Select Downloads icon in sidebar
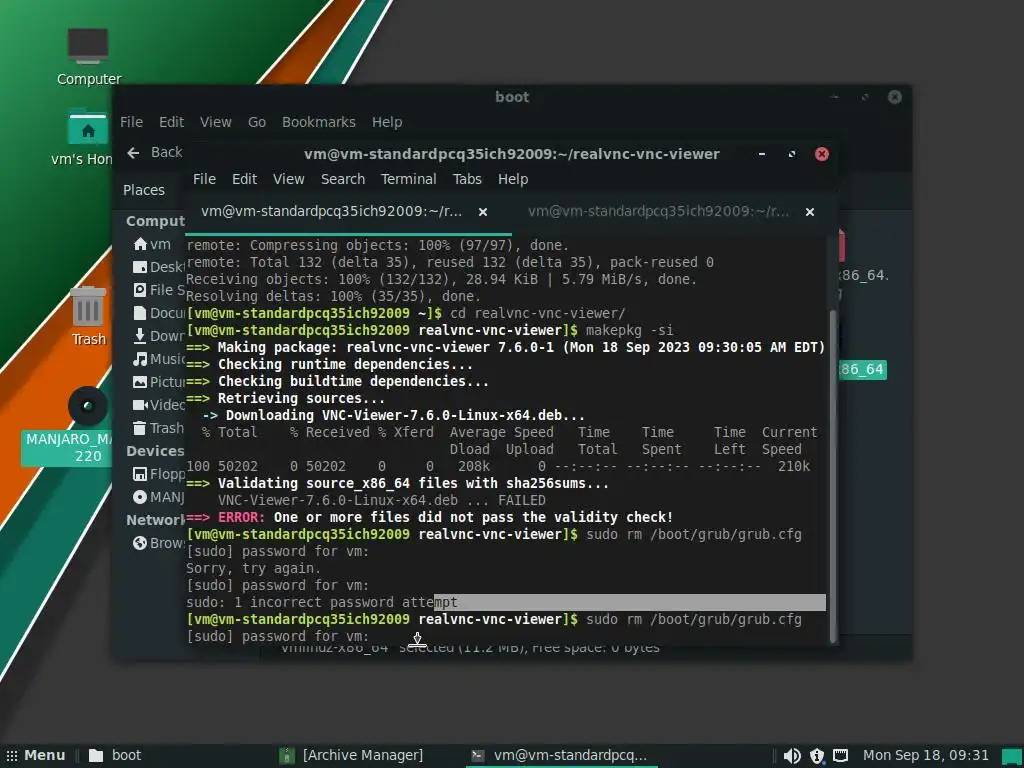The image size is (1024, 768). point(140,336)
